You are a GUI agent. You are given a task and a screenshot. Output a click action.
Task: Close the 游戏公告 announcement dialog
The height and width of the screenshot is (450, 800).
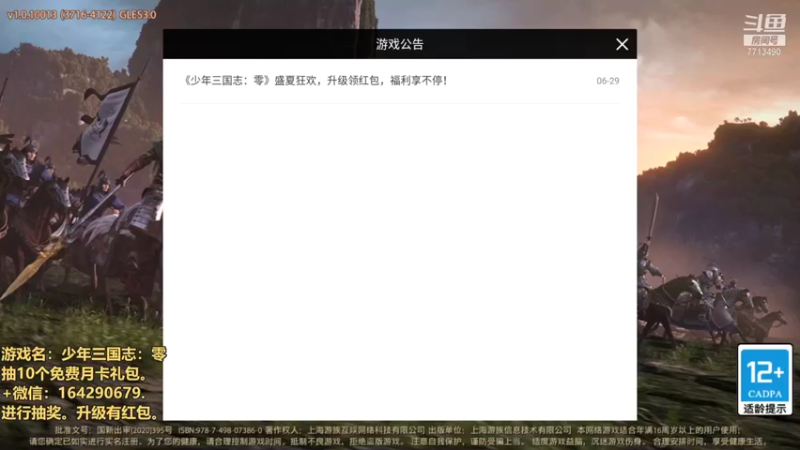click(621, 44)
